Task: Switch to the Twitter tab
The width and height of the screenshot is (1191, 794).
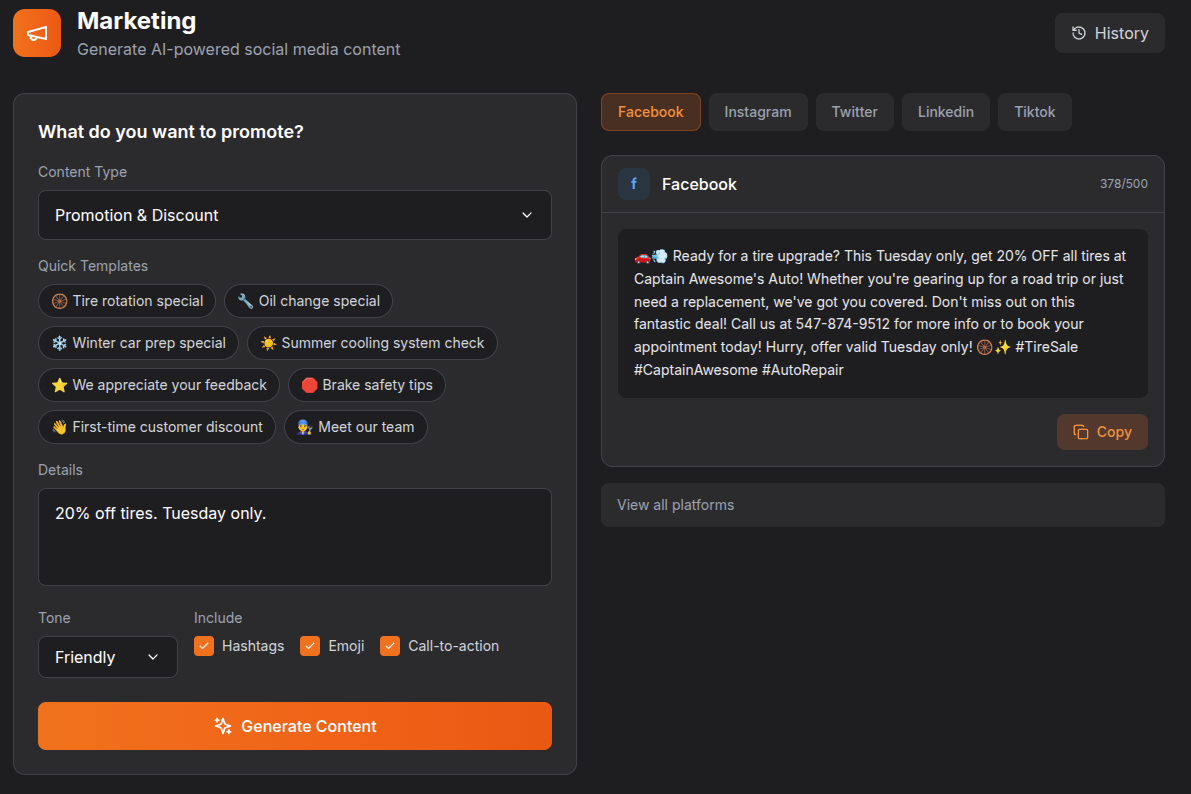Action: (855, 112)
